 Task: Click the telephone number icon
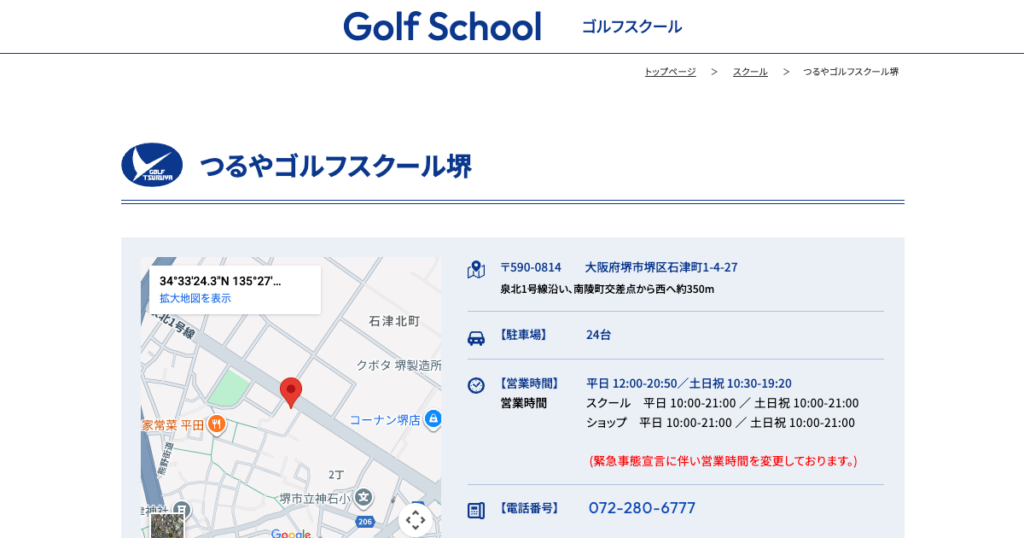(476, 510)
